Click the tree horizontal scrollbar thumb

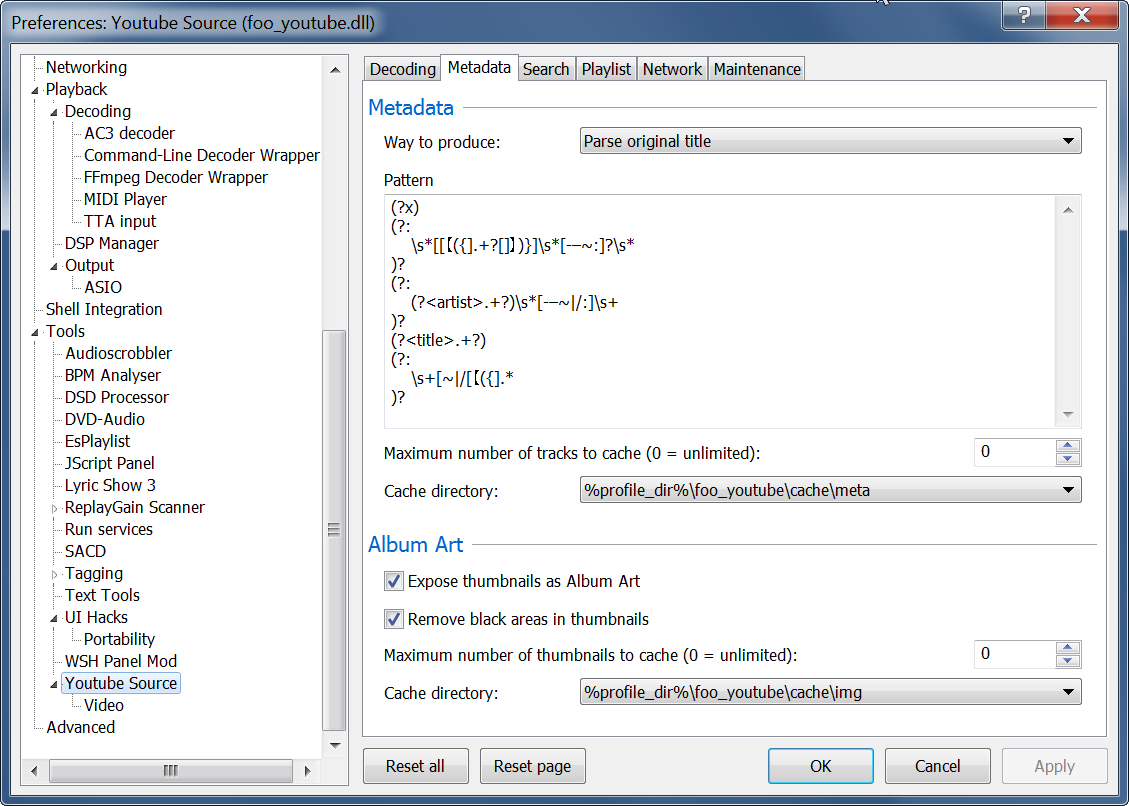tap(170, 770)
